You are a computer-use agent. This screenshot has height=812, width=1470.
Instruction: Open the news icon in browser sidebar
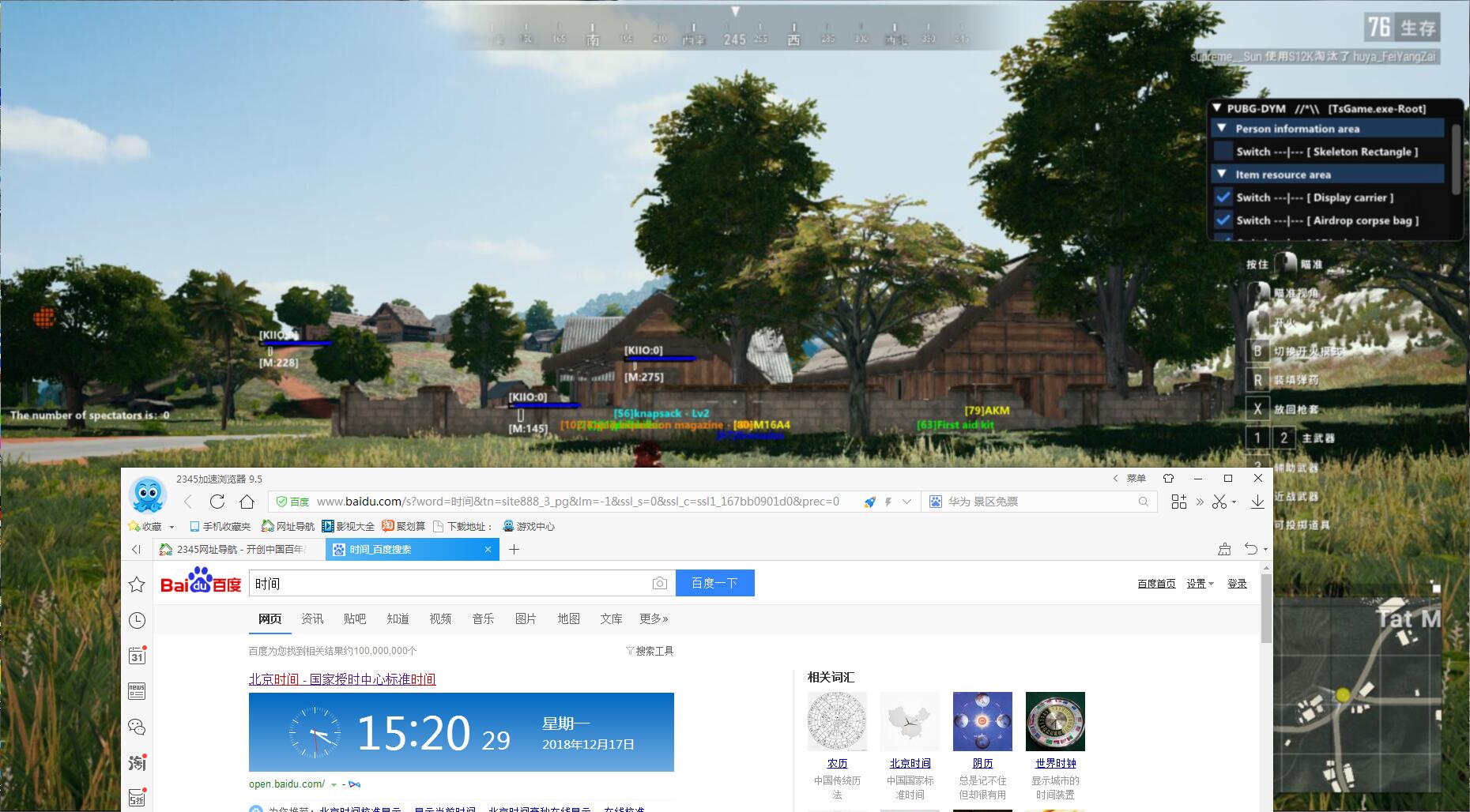[x=137, y=691]
